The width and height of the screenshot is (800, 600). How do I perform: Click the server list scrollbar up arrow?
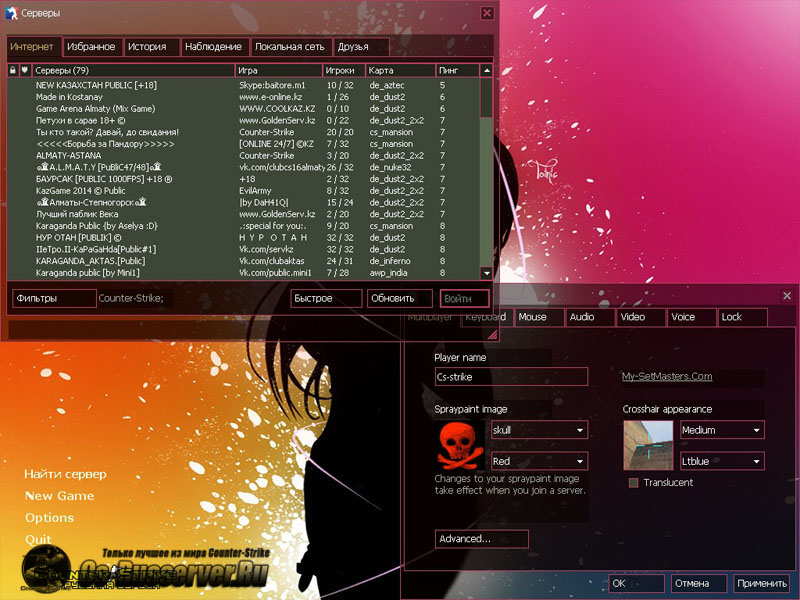pyautogui.click(x=487, y=70)
